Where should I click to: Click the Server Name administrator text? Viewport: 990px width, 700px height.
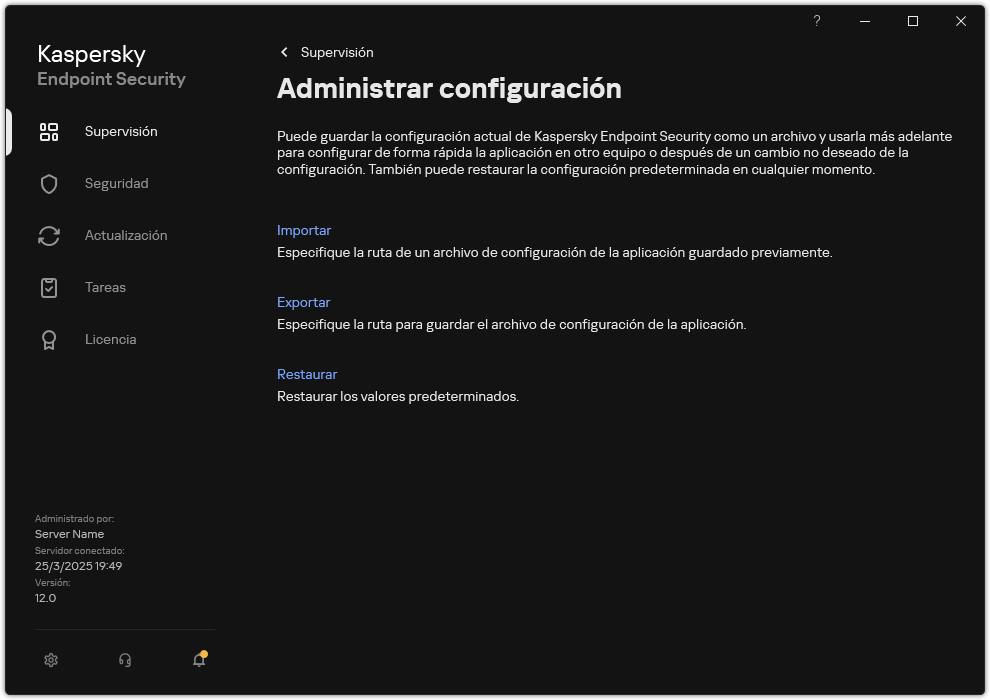69,534
